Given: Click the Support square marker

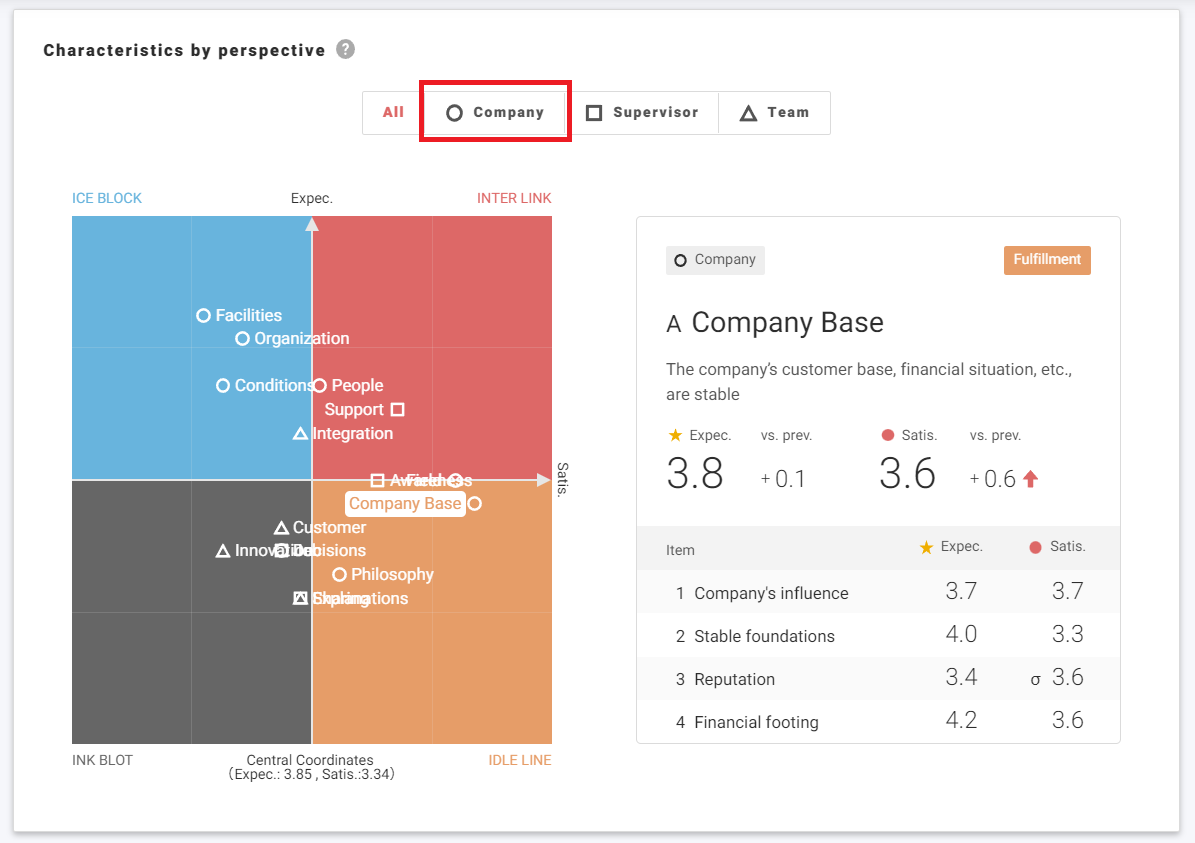Looking at the screenshot, I should click(x=397, y=409).
